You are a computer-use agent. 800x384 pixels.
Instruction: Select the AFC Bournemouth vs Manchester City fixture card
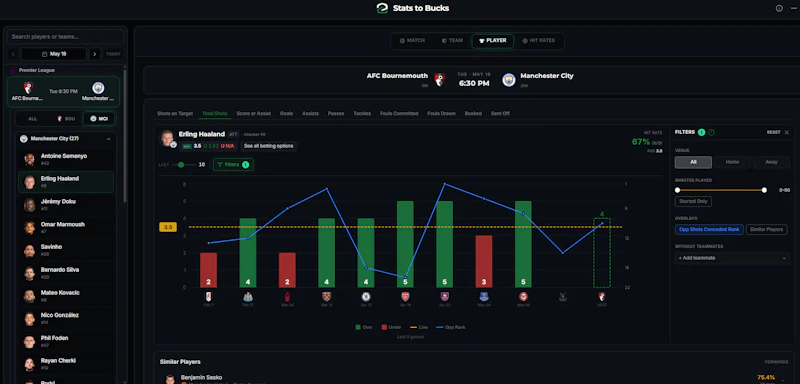tap(63, 92)
